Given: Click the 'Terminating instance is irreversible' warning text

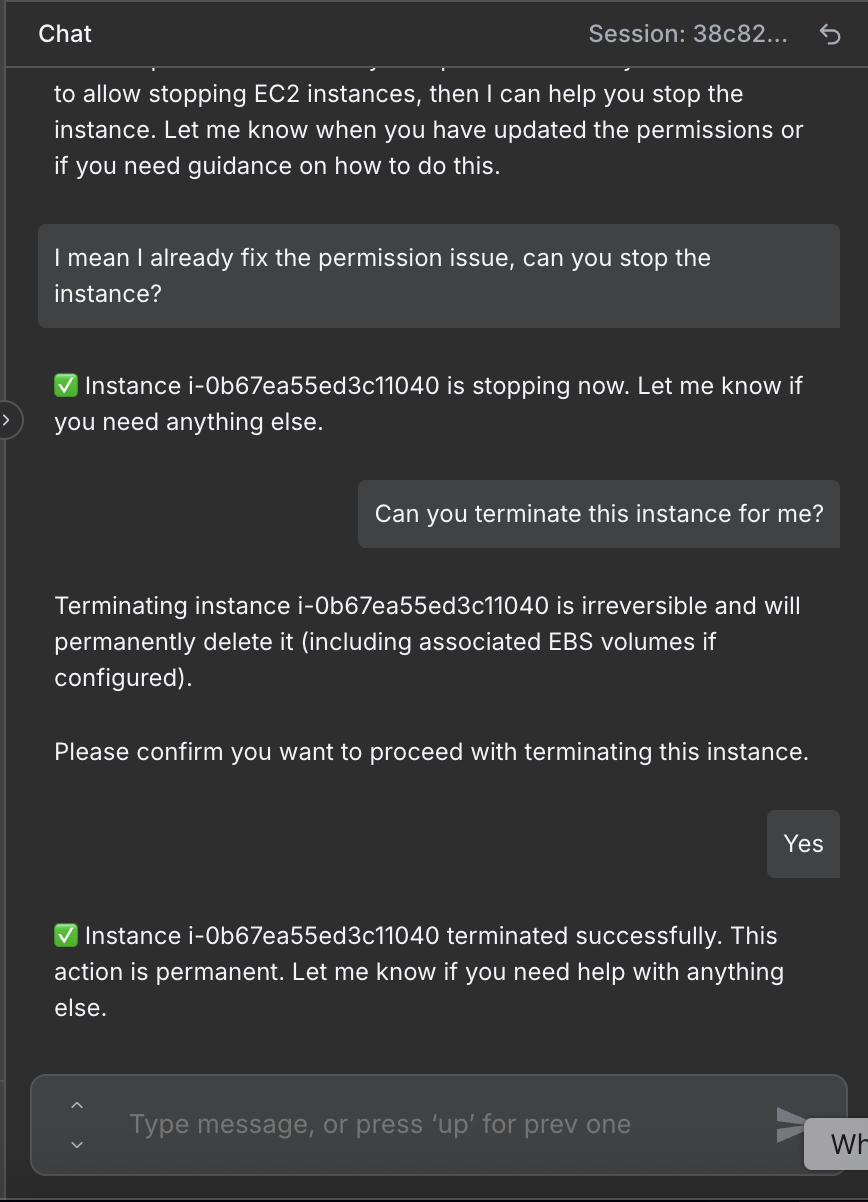Looking at the screenshot, I should click(427, 642).
